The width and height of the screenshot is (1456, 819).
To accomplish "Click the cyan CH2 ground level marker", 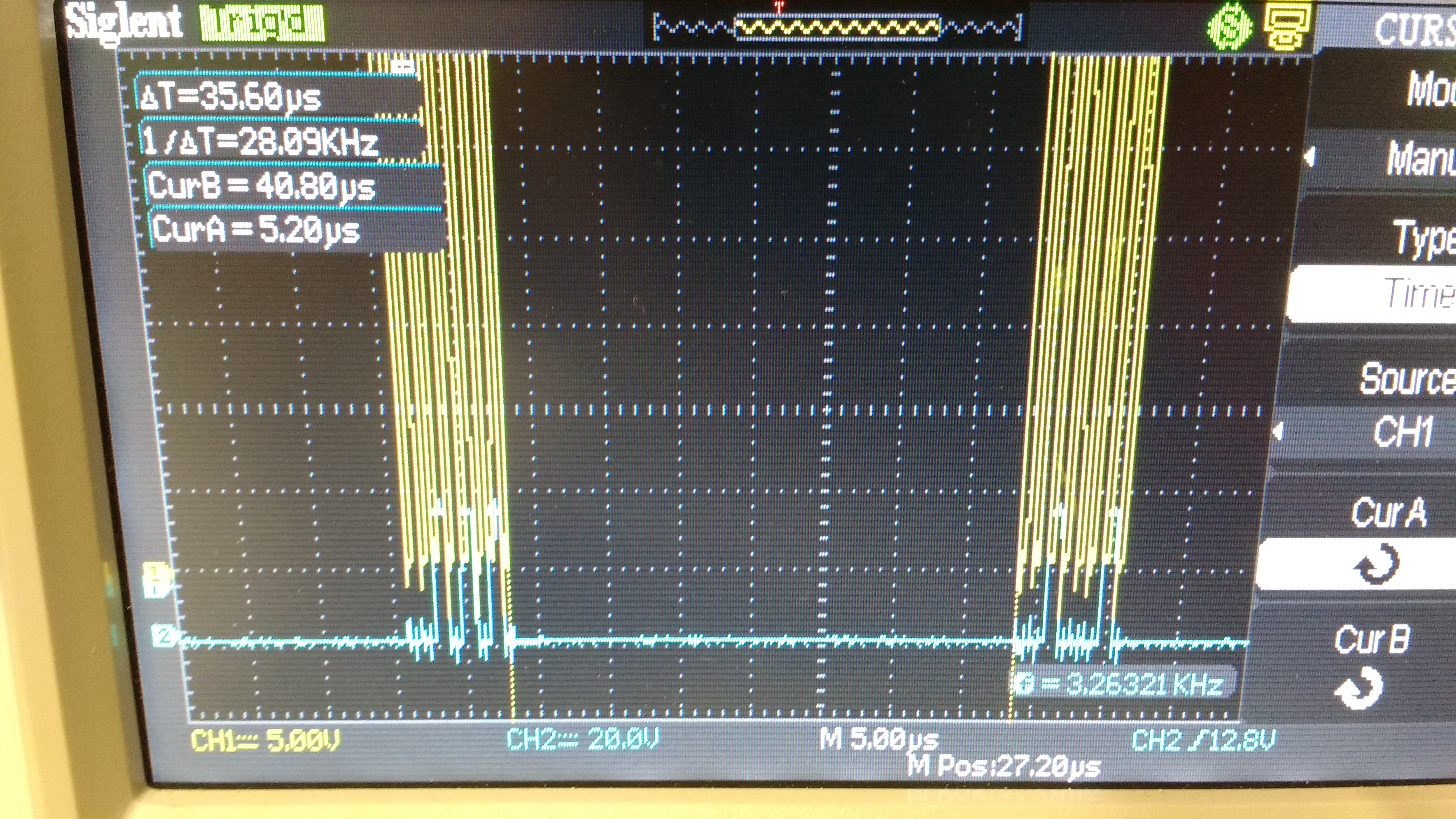I will 164,636.
